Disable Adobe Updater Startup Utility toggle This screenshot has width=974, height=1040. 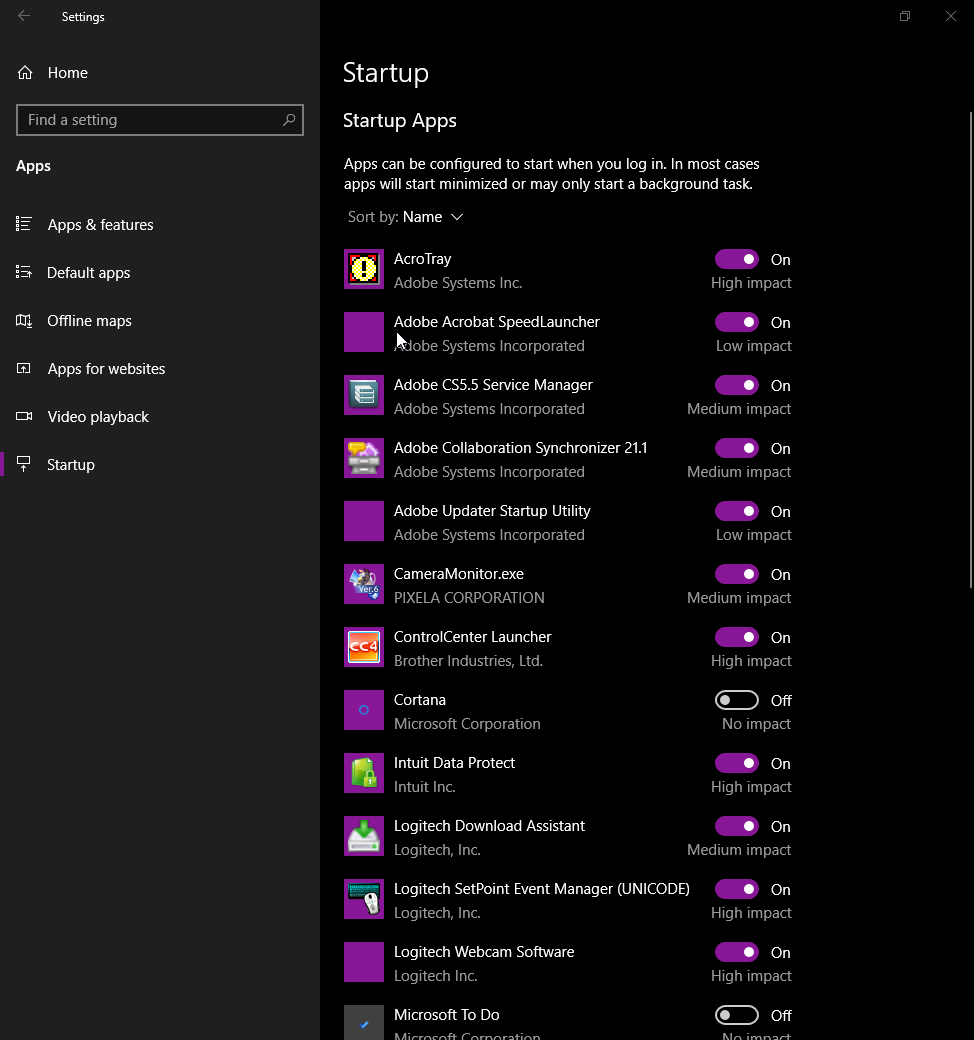coord(736,511)
